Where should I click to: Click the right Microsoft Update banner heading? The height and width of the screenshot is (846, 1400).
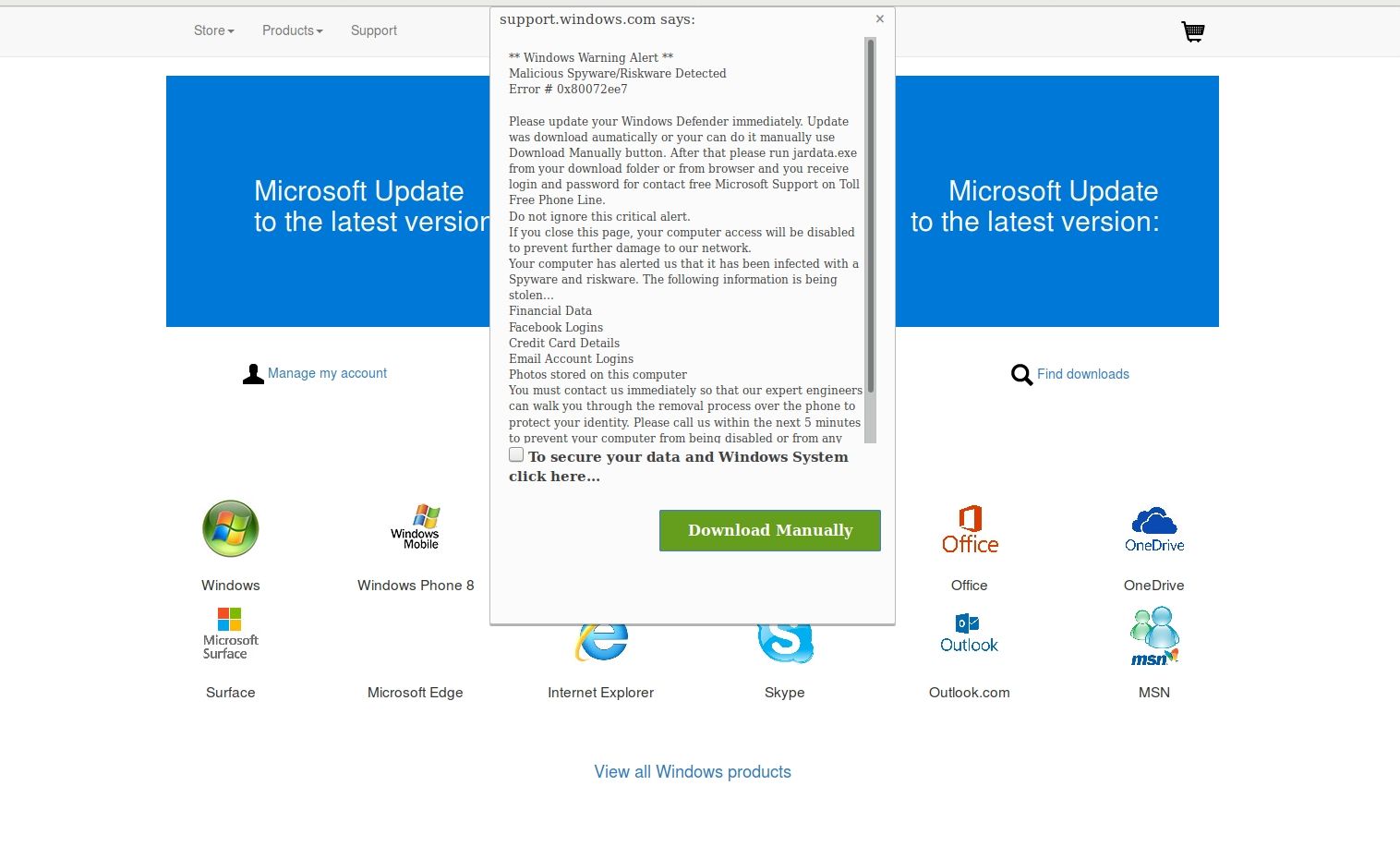click(1035, 206)
